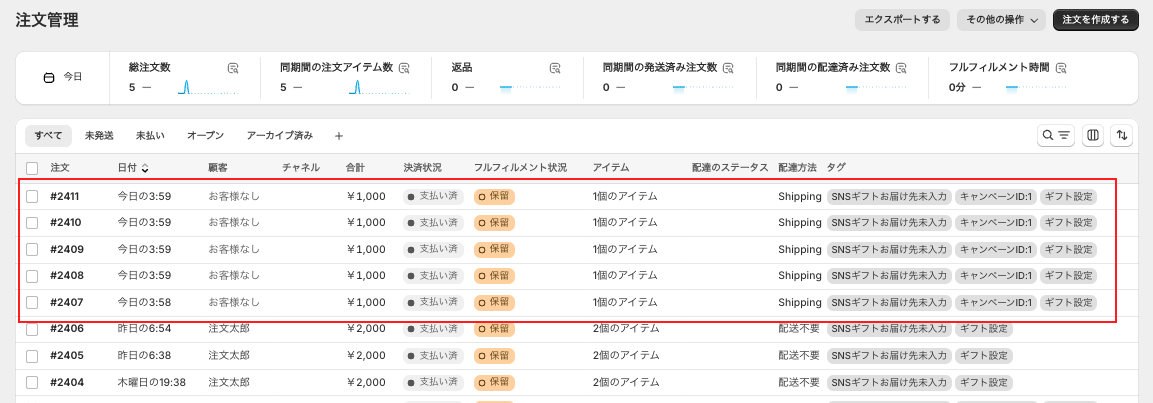
Task: Click the edit columns icon
Action: [x=1093, y=135]
